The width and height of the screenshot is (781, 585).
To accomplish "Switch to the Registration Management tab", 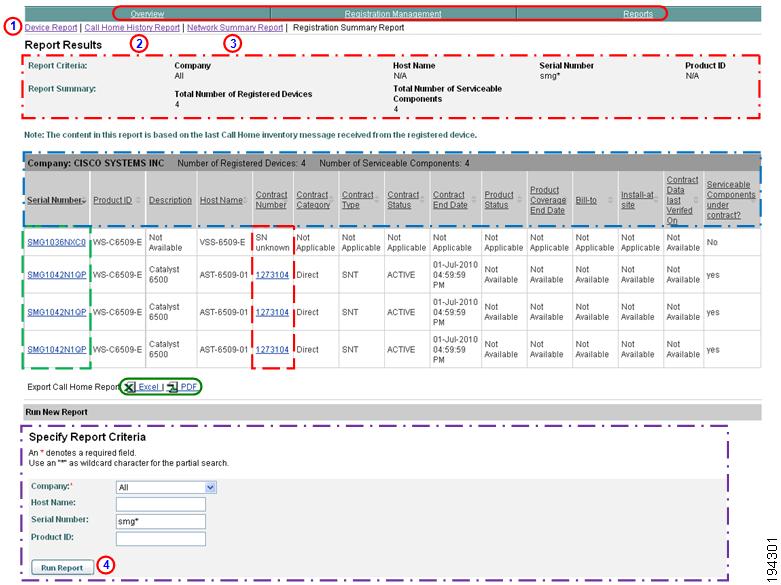I will [x=392, y=14].
